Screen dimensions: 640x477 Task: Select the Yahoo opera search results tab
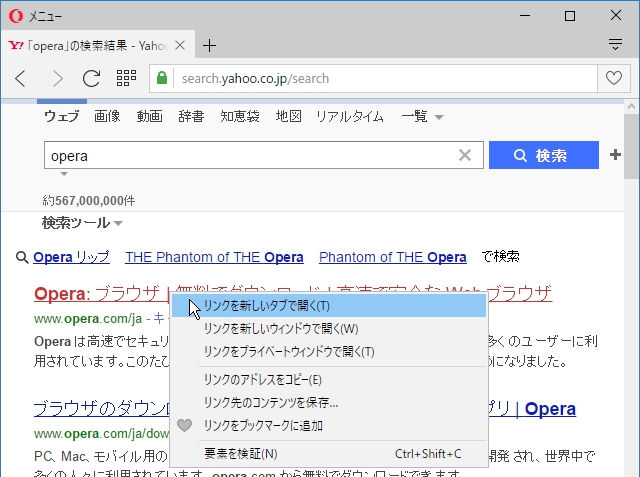click(98, 45)
